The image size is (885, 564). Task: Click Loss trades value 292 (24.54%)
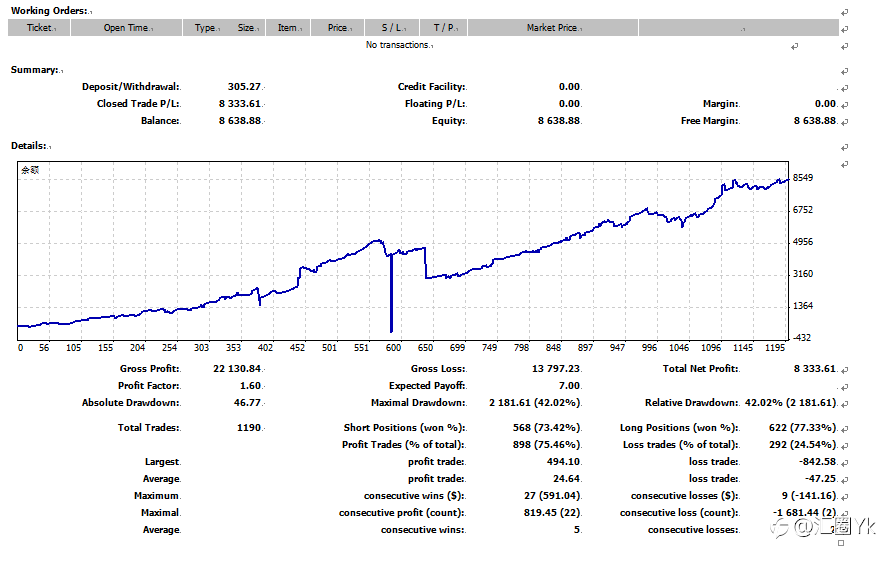802,445
